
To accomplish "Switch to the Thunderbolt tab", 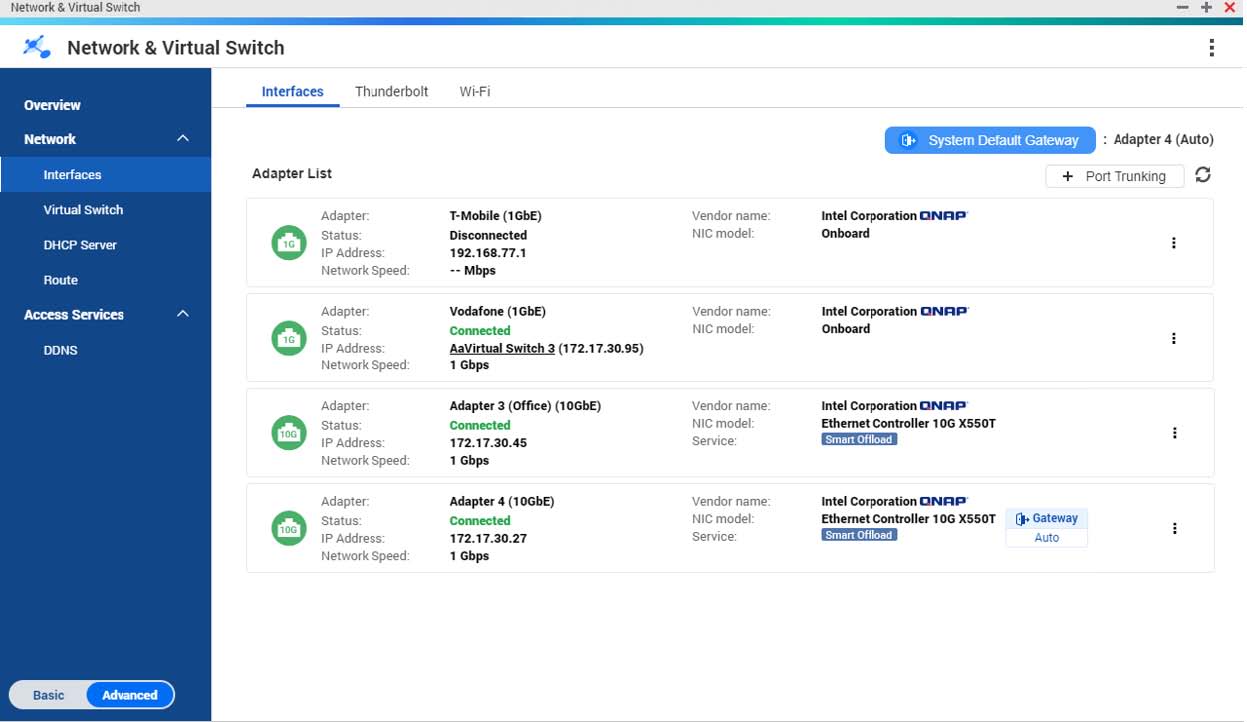I will (x=392, y=91).
